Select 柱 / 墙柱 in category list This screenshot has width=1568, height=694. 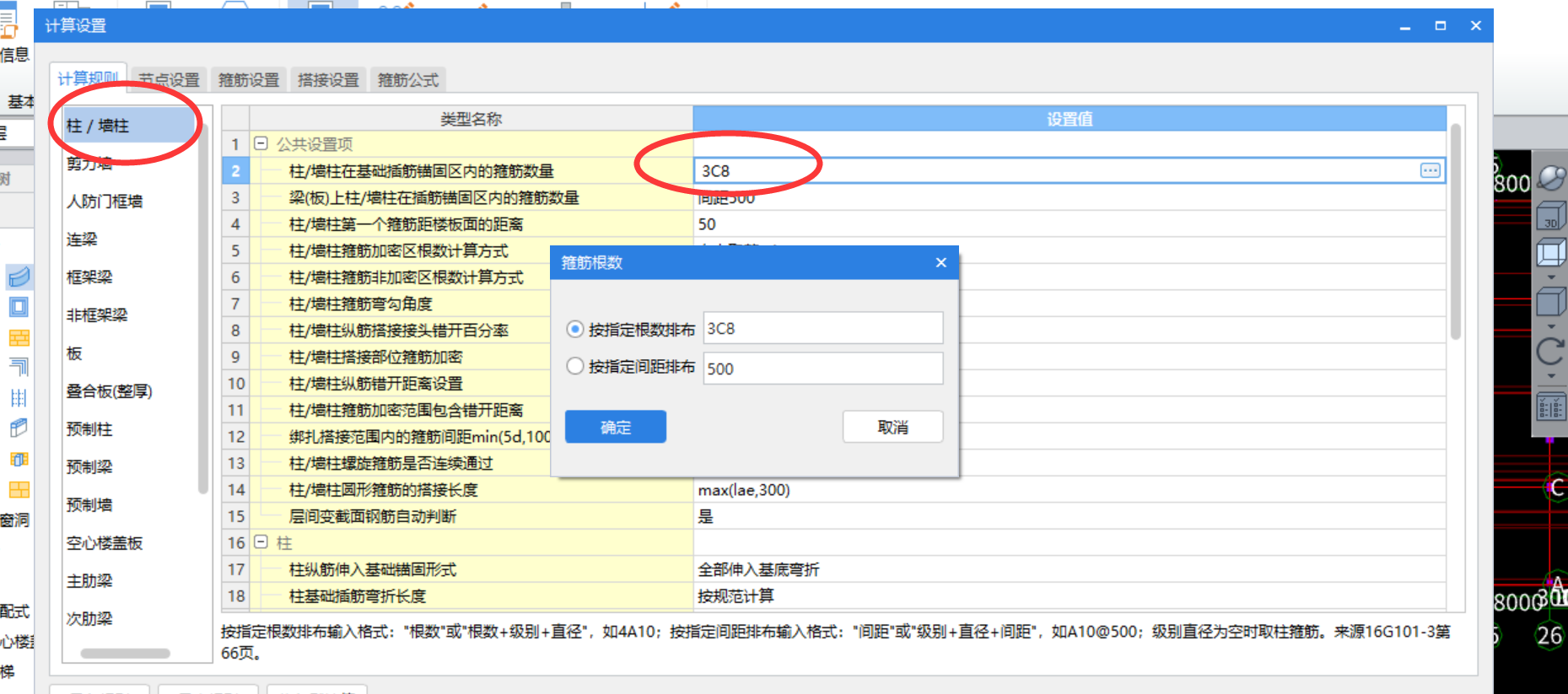point(130,126)
